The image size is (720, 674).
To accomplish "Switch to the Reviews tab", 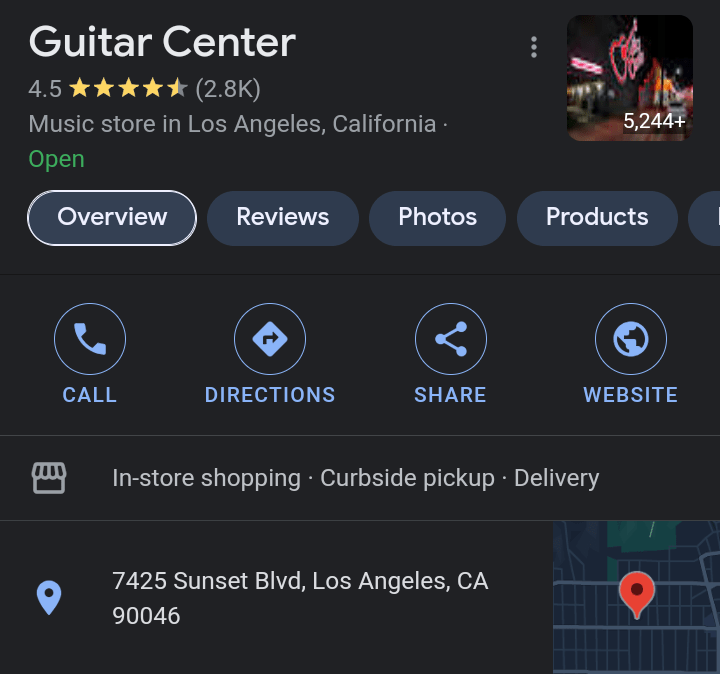I will click(282, 217).
